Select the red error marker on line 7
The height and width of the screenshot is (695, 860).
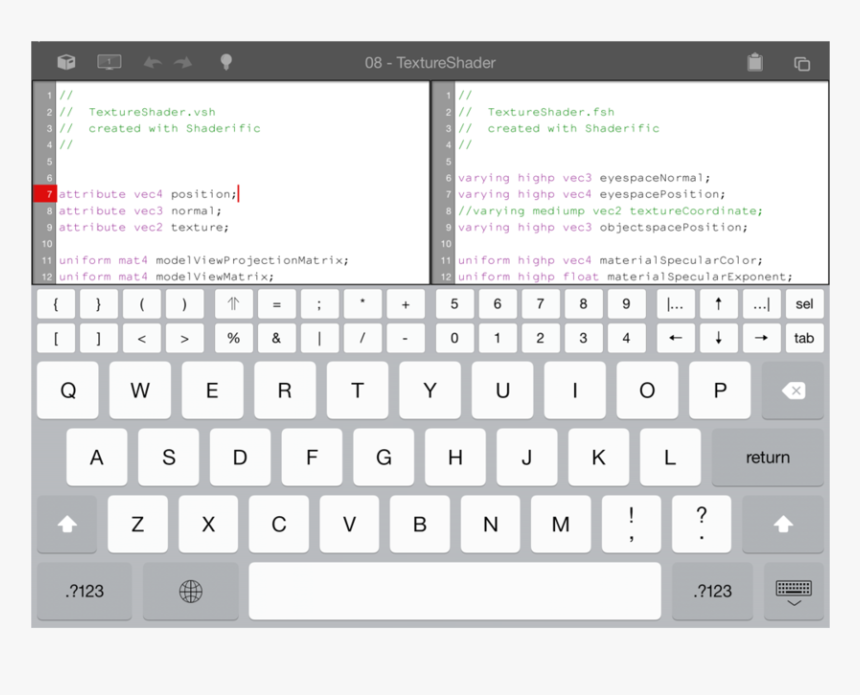point(45,194)
